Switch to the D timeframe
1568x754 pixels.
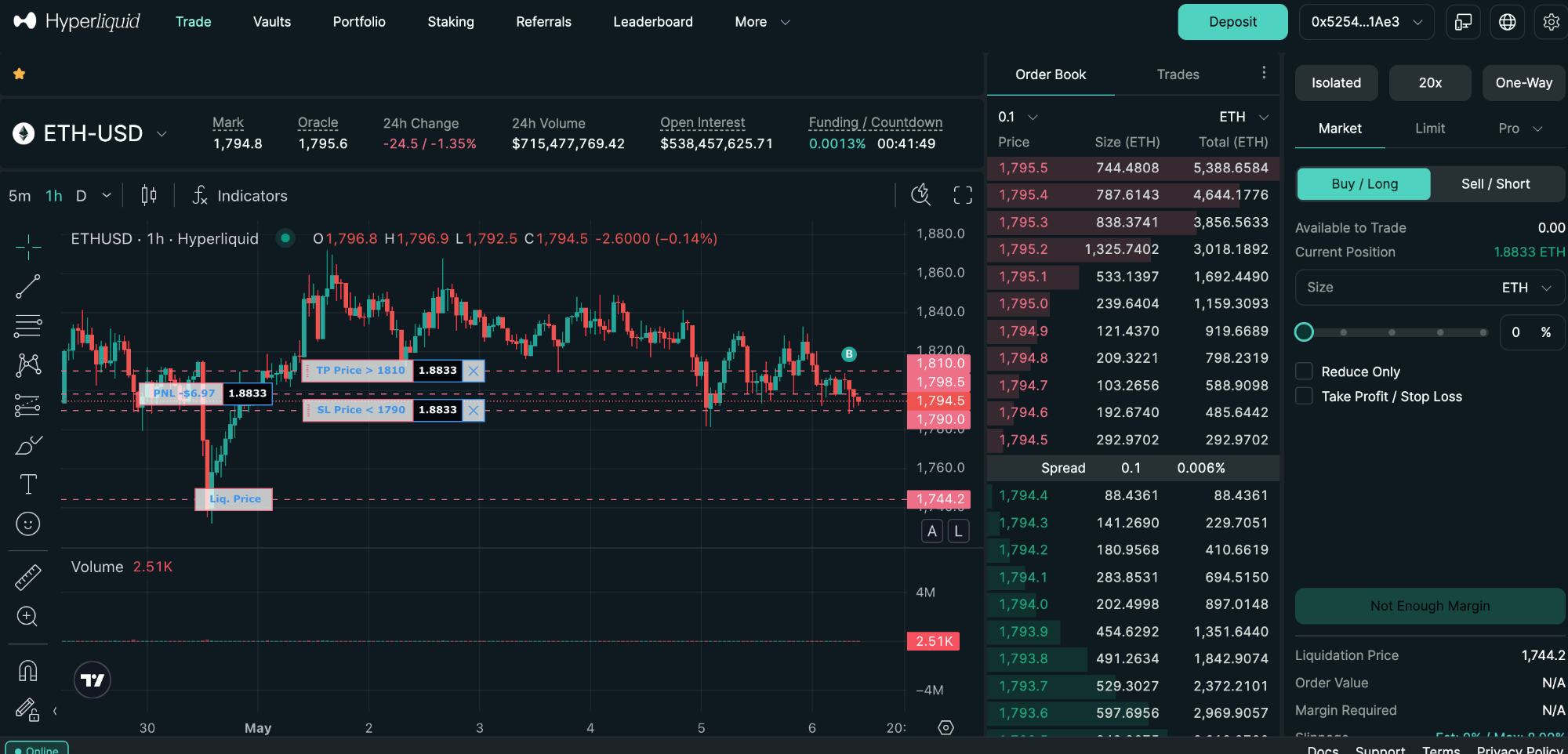click(81, 196)
